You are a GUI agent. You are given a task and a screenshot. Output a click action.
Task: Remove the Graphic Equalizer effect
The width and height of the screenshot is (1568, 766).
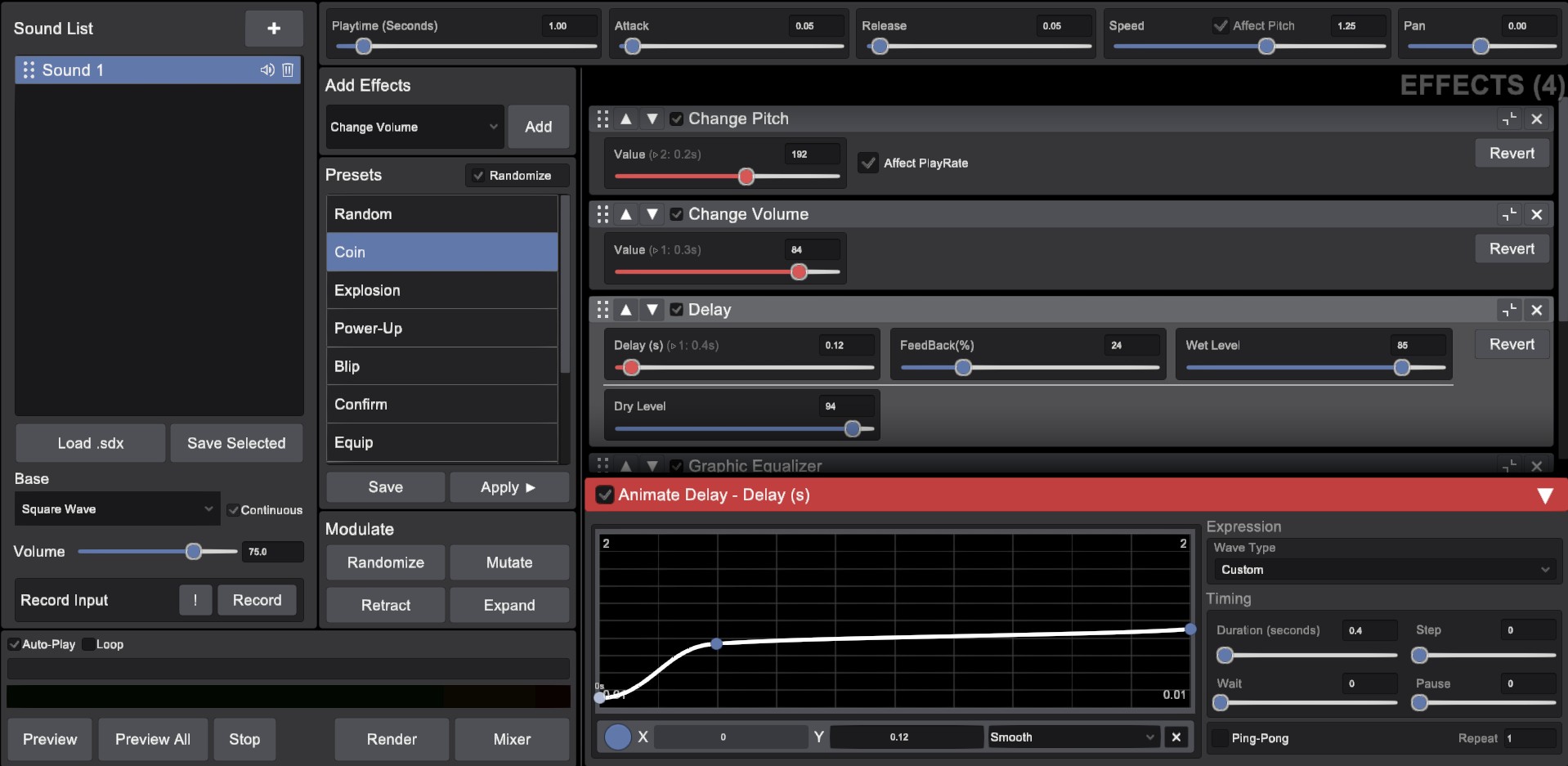1537,466
